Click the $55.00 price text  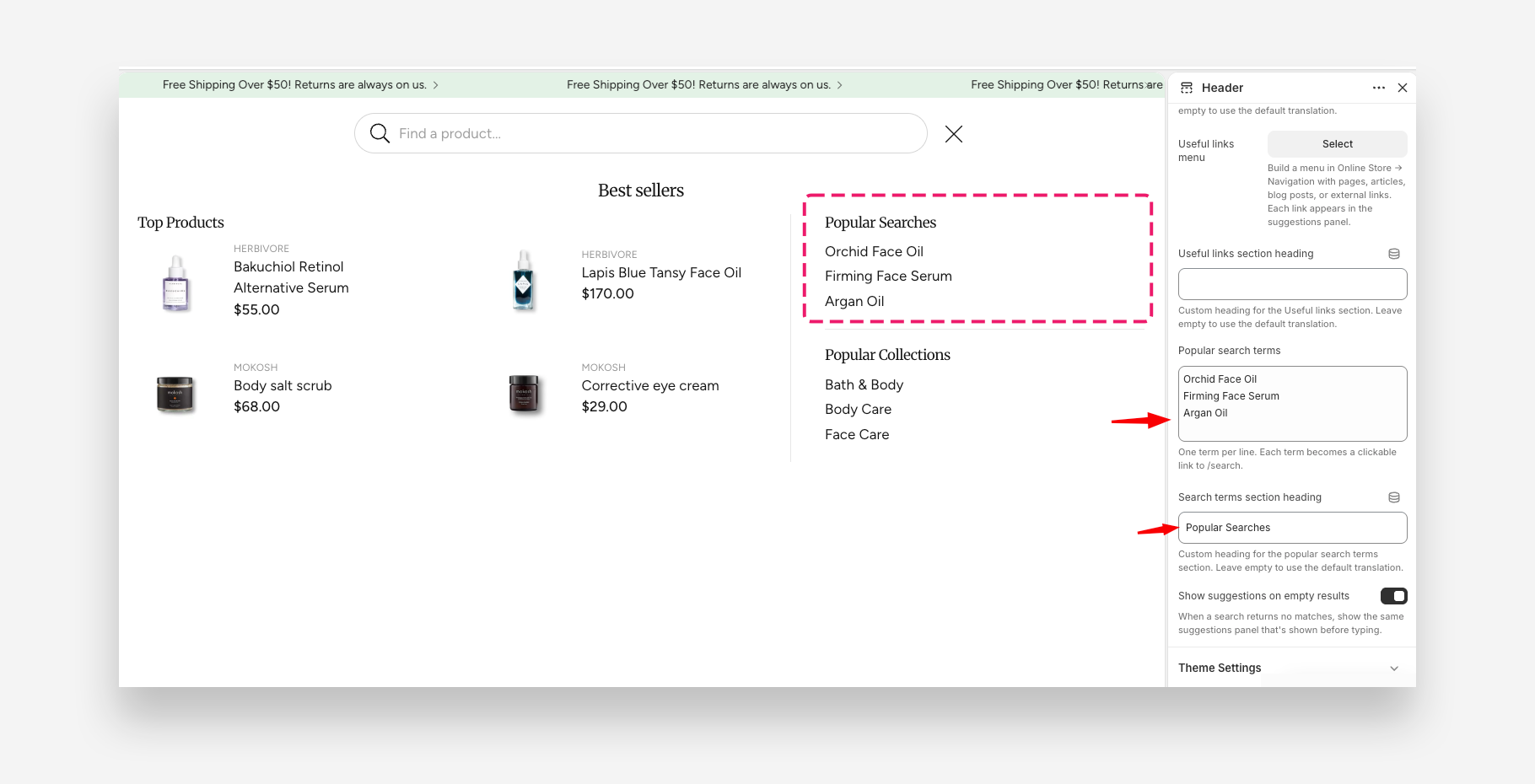point(256,309)
